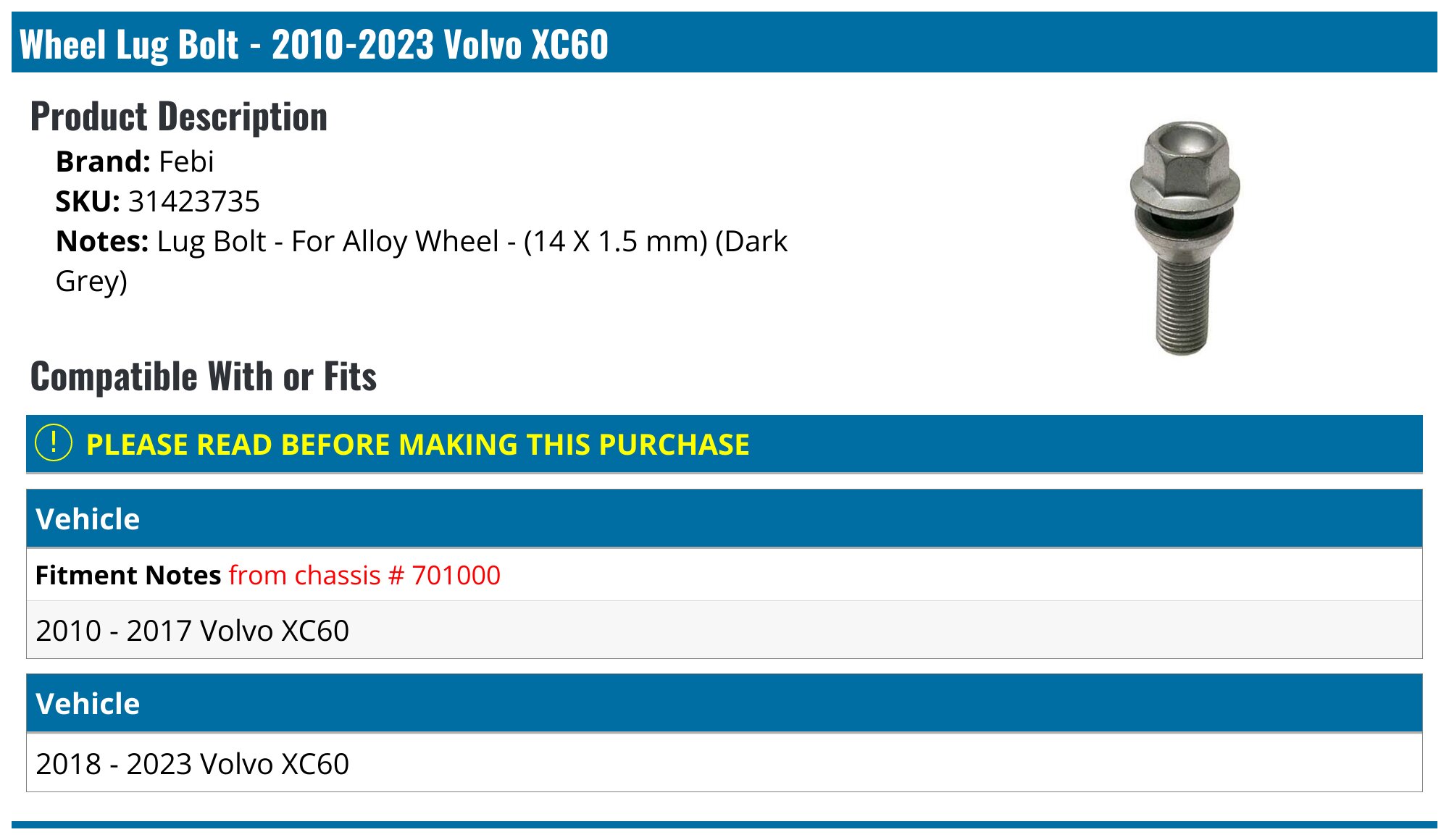Open the lug bolt product image
The width and height of the screenshot is (1449, 840).
[1185, 238]
